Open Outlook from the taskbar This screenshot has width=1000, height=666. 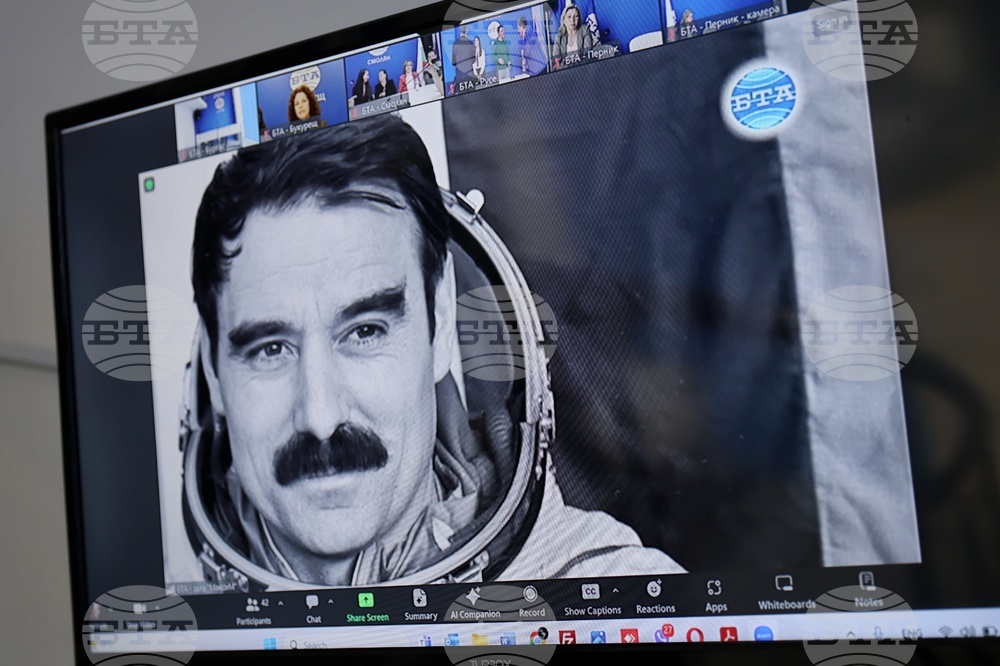[x=452, y=640]
